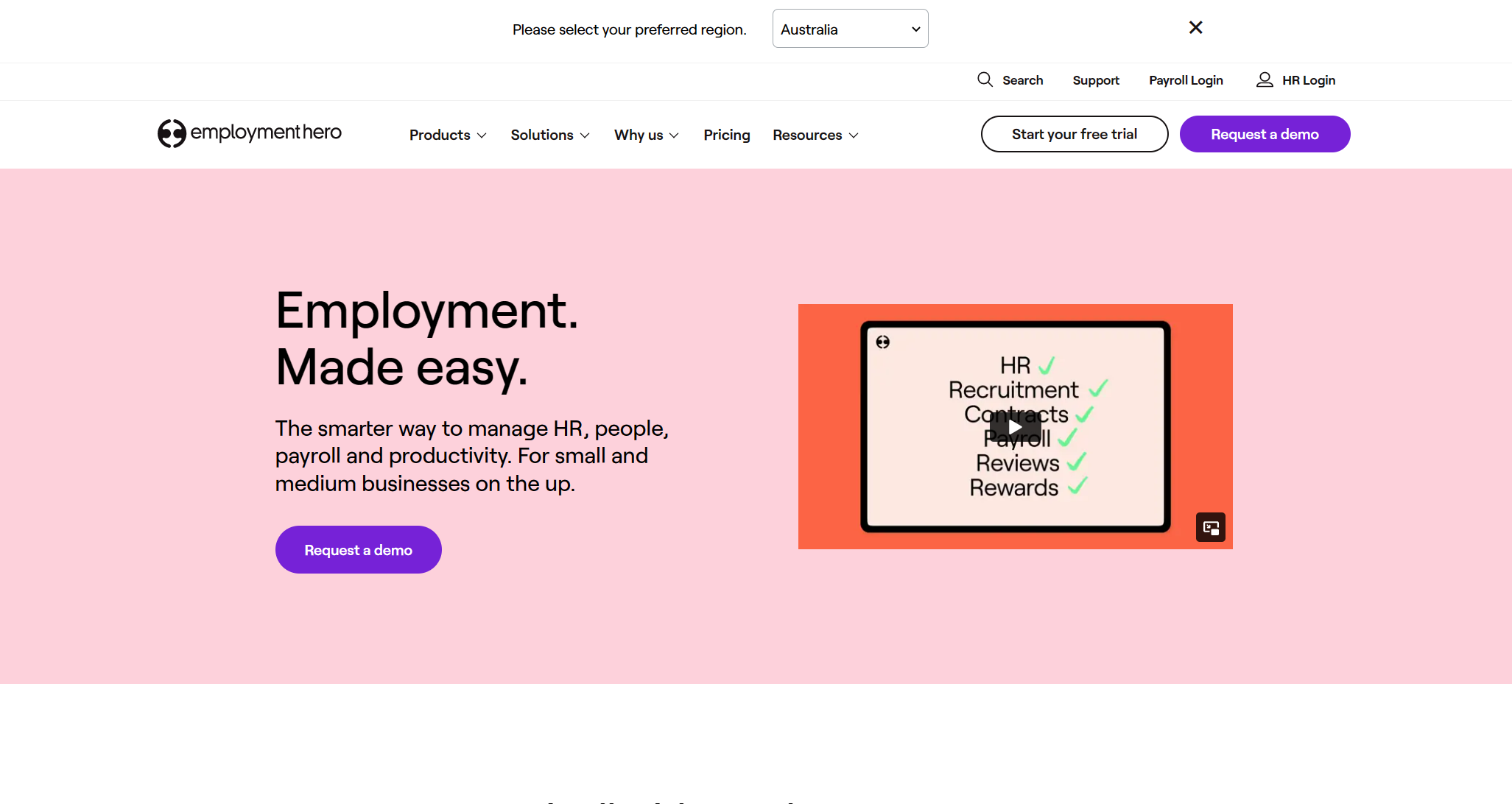This screenshot has height=804, width=1512.
Task: Click the HR Login text
Action: [x=1308, y=80]
